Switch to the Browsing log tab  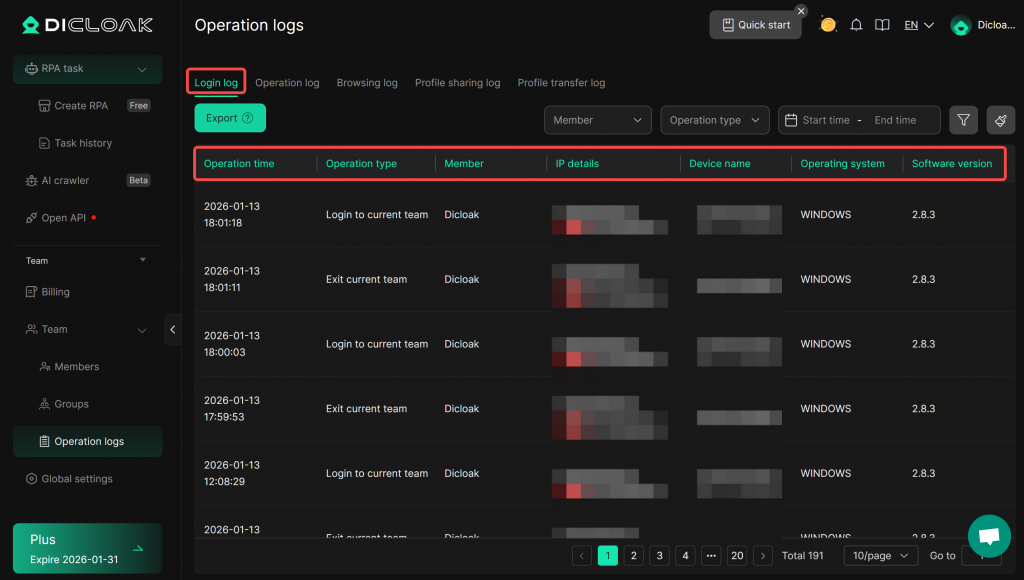[367, 83]
